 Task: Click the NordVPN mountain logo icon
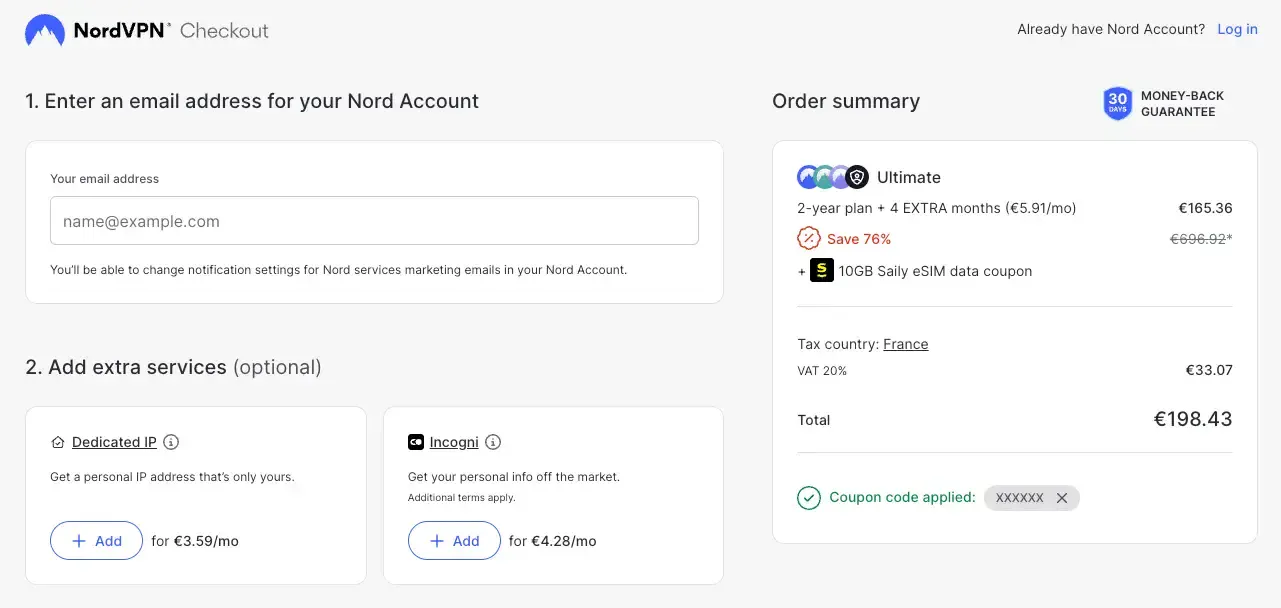point(45,31)
